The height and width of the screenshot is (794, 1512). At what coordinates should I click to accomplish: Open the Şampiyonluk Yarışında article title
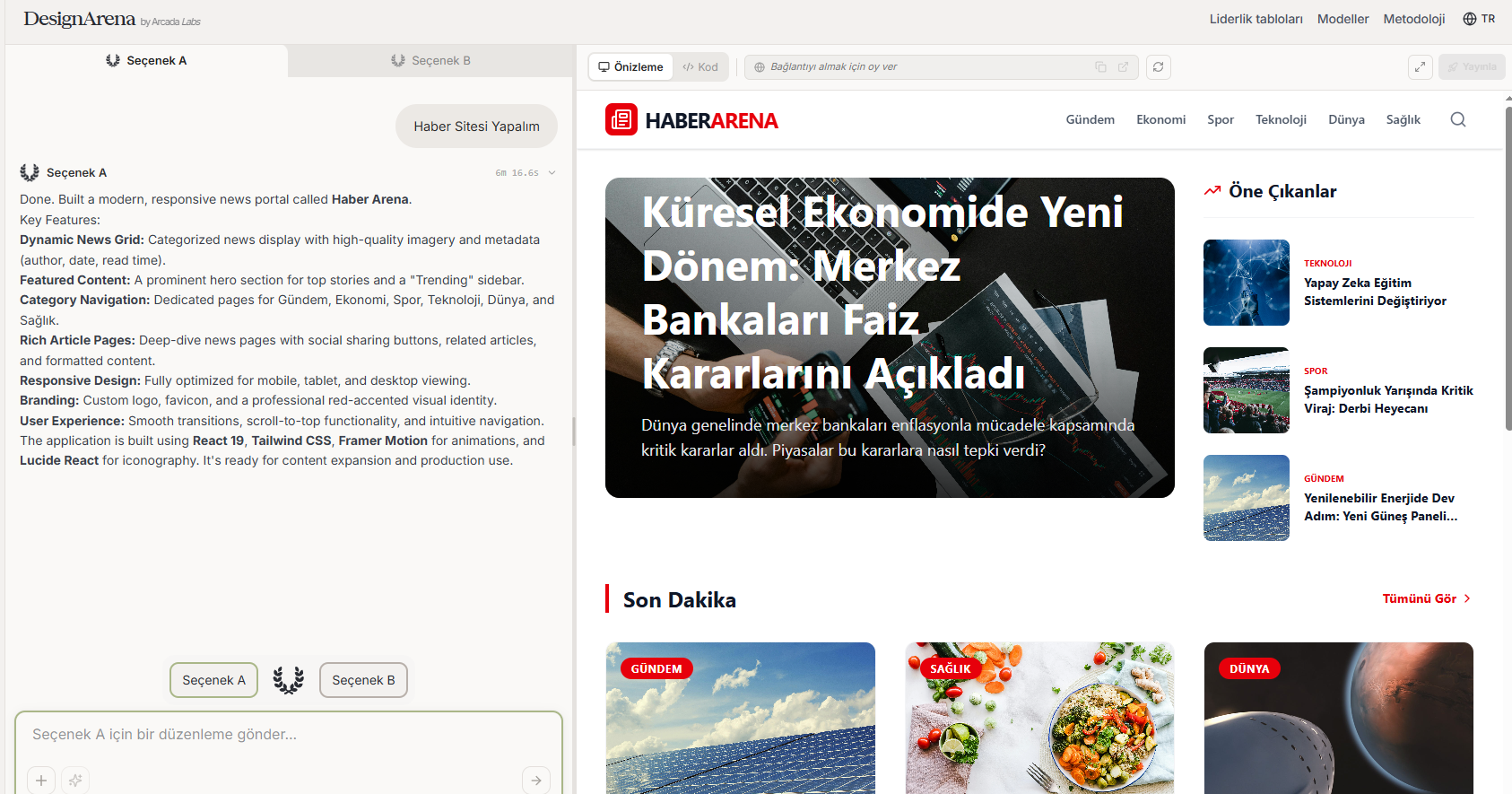click(1388, 399)
